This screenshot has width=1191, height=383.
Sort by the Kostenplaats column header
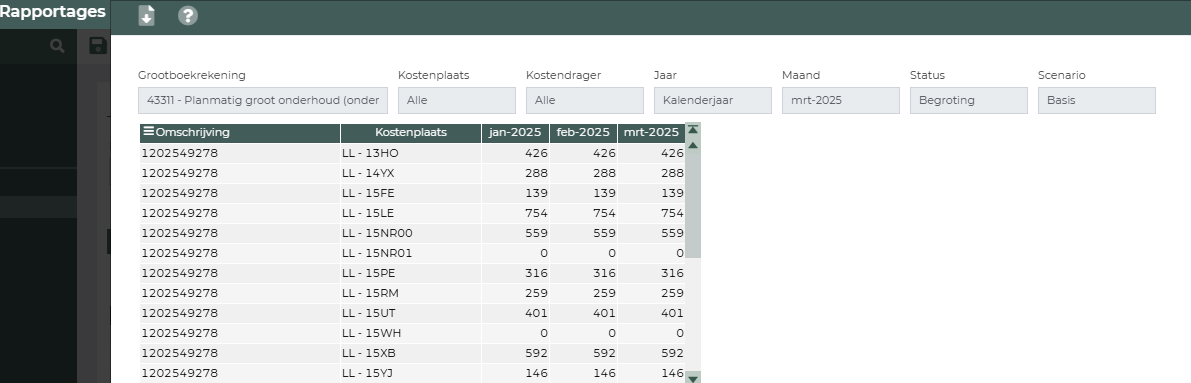tap(411, 132)
